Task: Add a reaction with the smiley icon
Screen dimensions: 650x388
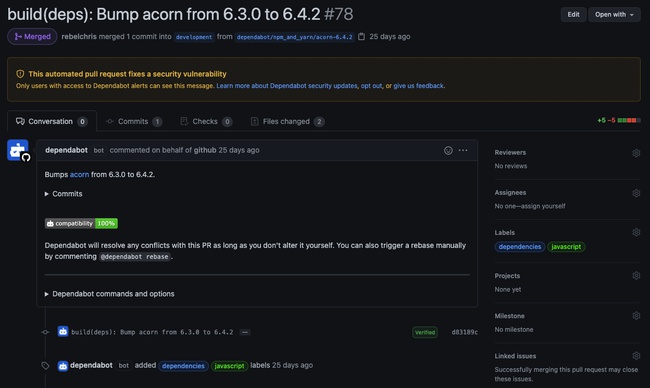Action: pyautogui.click(x=448, y=150)
